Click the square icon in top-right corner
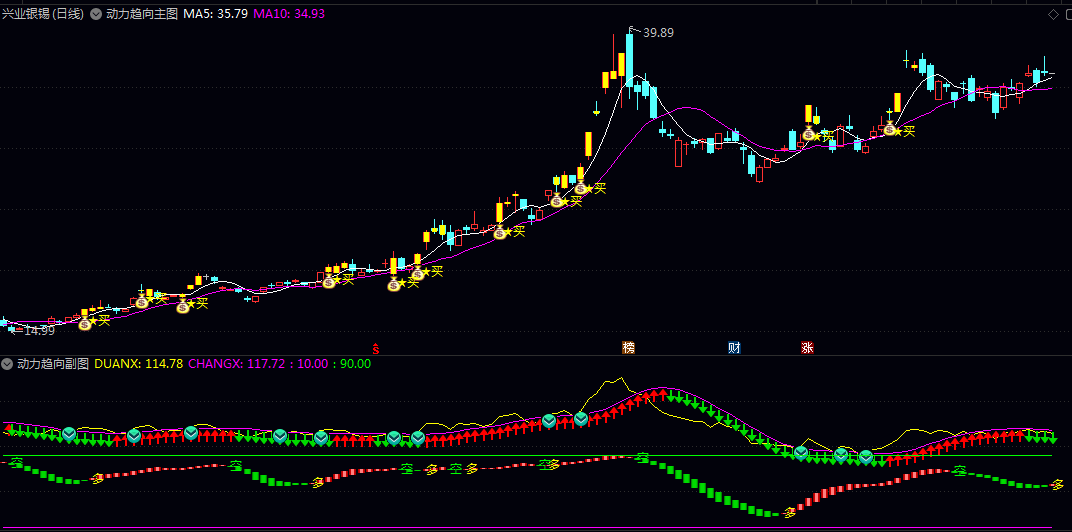 (x=1065, y=15)
